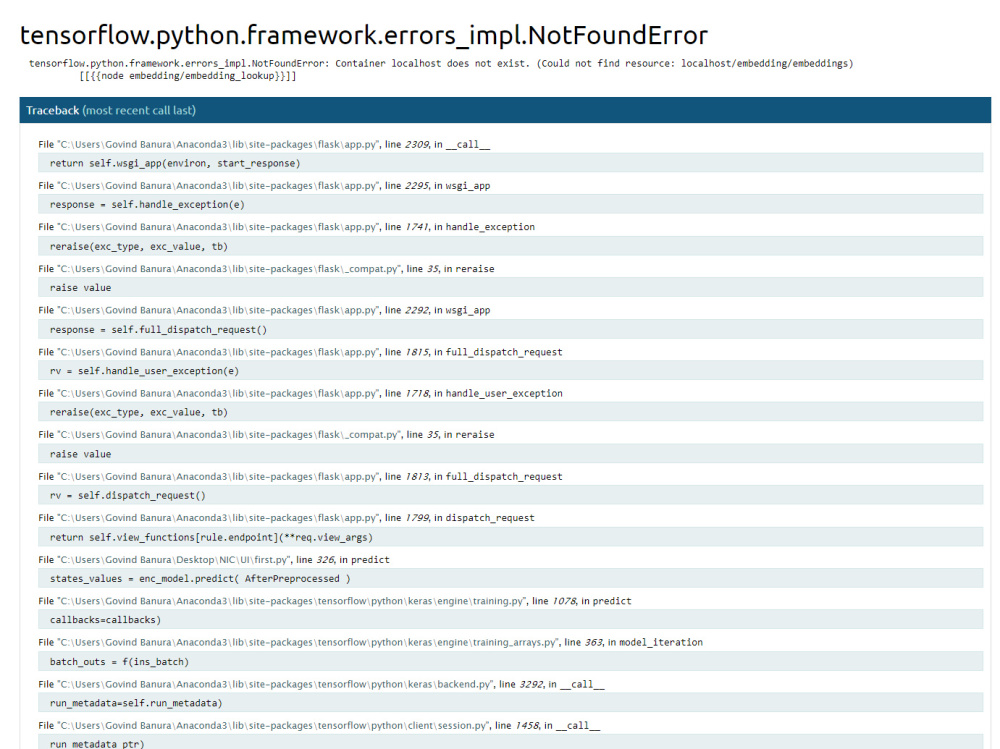Click 'raise value' under first _compat.py frame
Image resolution: width=1000 pixels, height=749 pixels.
510,288
